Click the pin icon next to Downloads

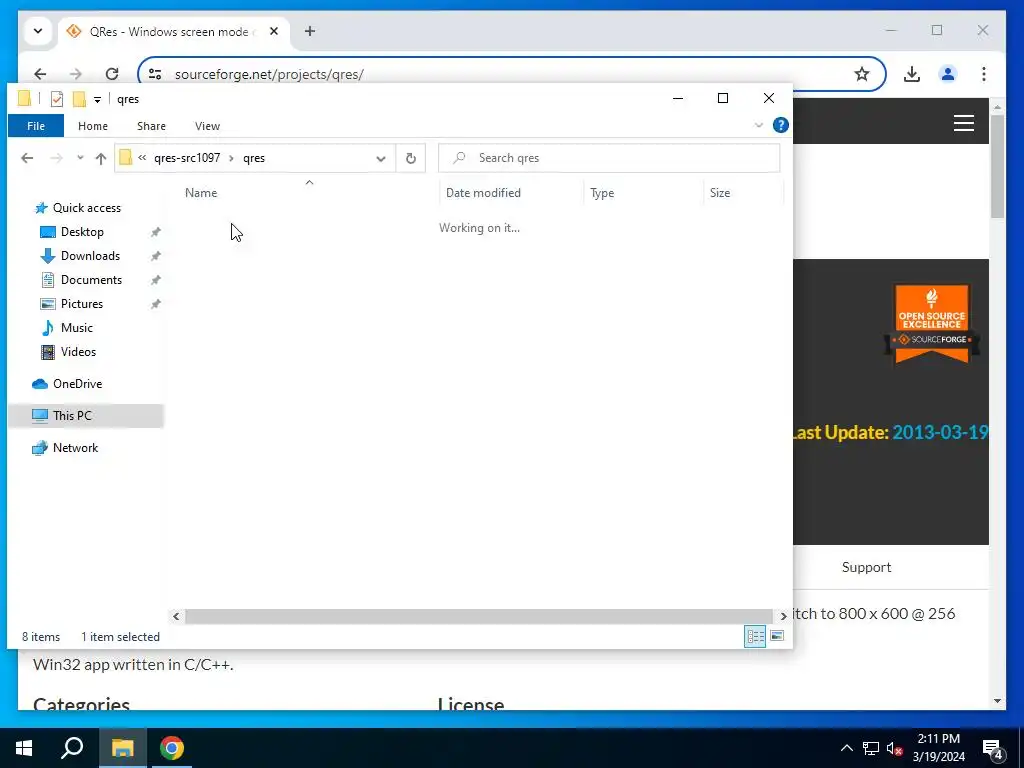click(155, 256)
